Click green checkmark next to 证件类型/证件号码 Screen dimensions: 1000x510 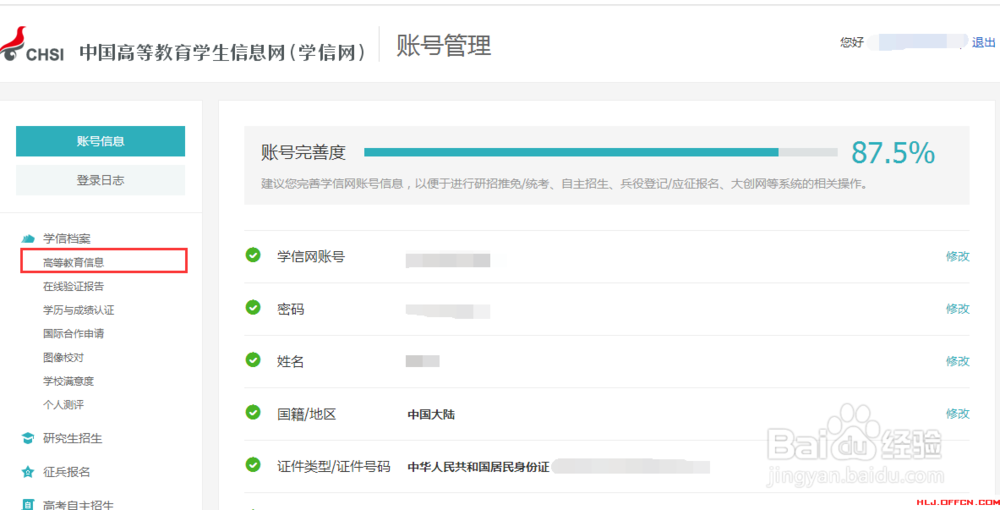point(253,465)
